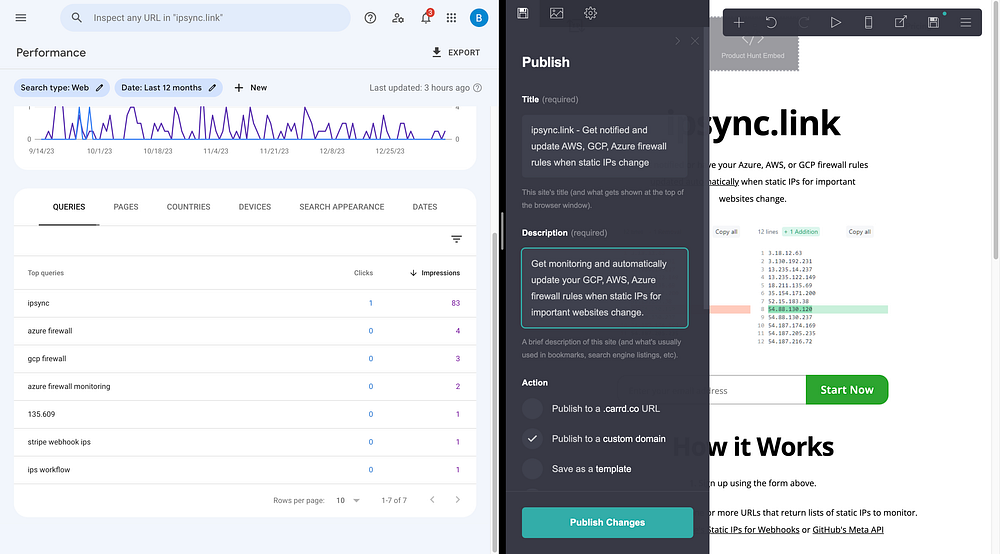Open the Carrd publish save panel icon
This screenshot has width=1000, height=554.
pos(523,13)
